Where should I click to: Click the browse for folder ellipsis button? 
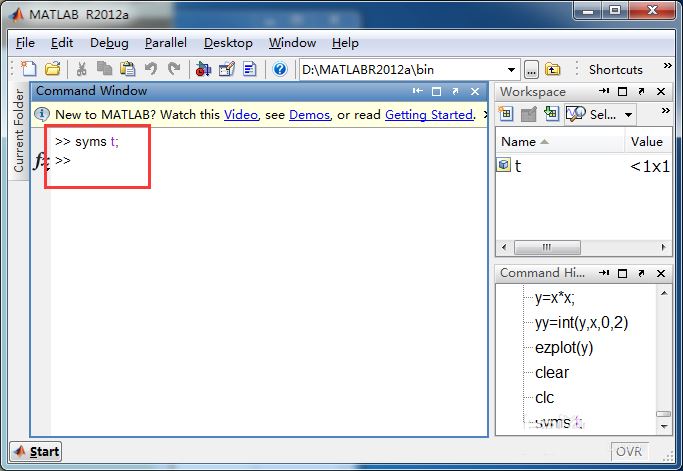531,70
